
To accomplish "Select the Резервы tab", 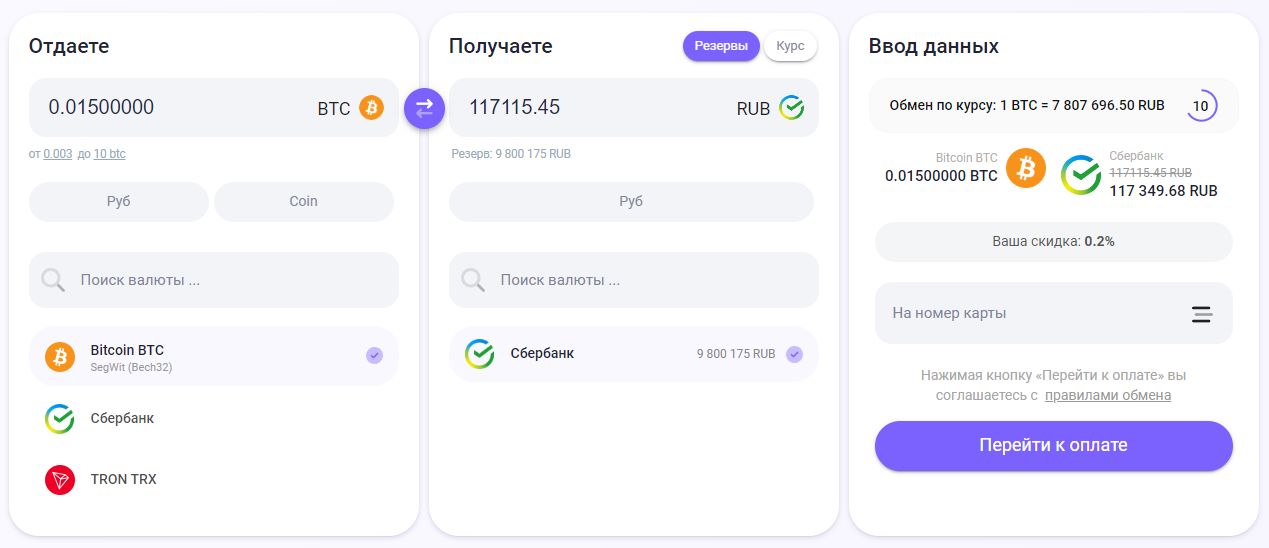I will tap(720, 46).
